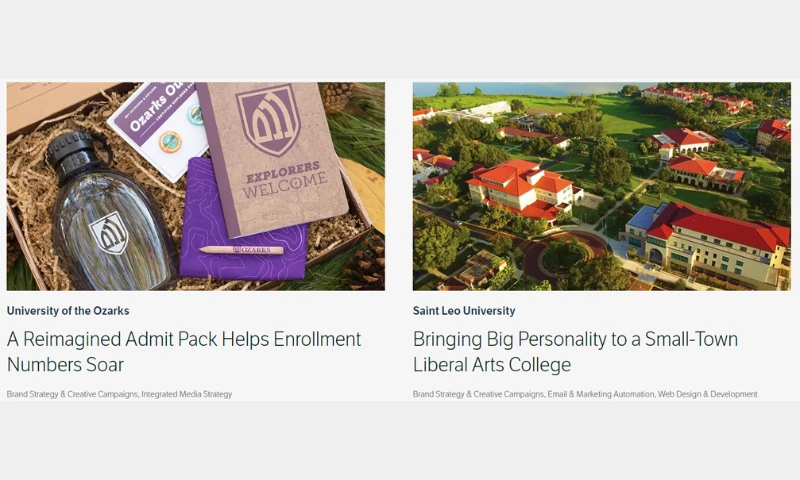Screen dimensions: 800x480
Task: Open the Bringing Big Personality case study headline
Action: 575,352
